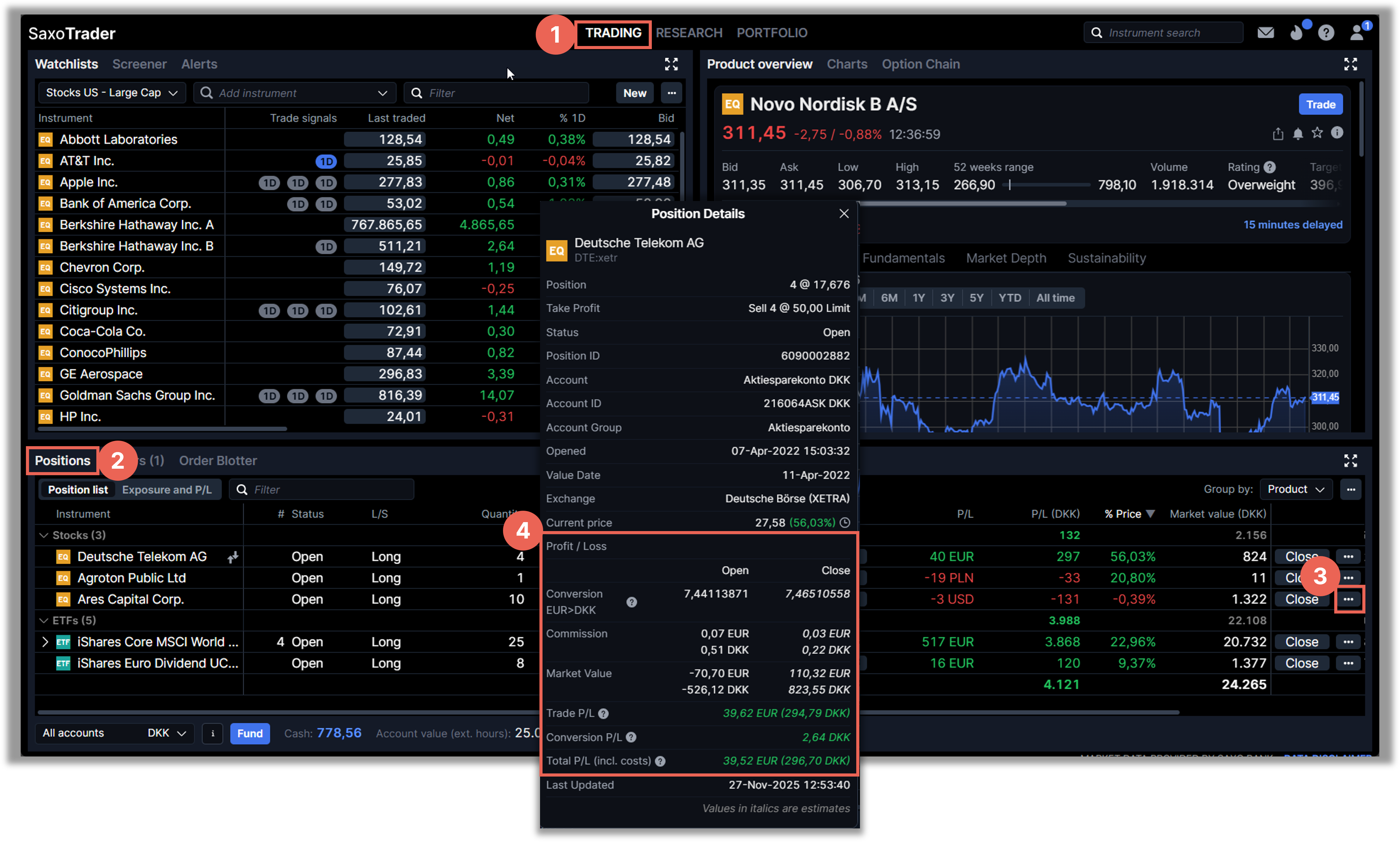Open the user profile icon
The width and height of the screenshot is (1400, 842).
[1356, 33]
